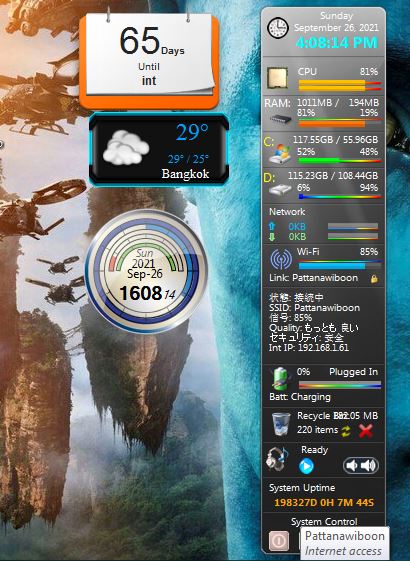Click the battery charge level bar
Image resolution: width=410 pixels, height=561 pixels.
pos(340,385)
